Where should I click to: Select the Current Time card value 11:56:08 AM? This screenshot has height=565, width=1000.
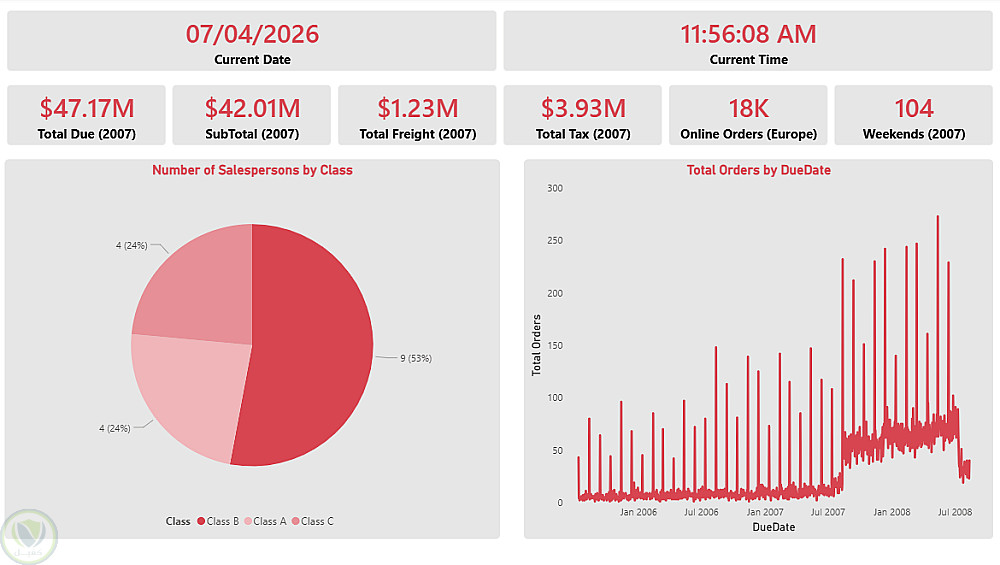(x=748, y=34)
